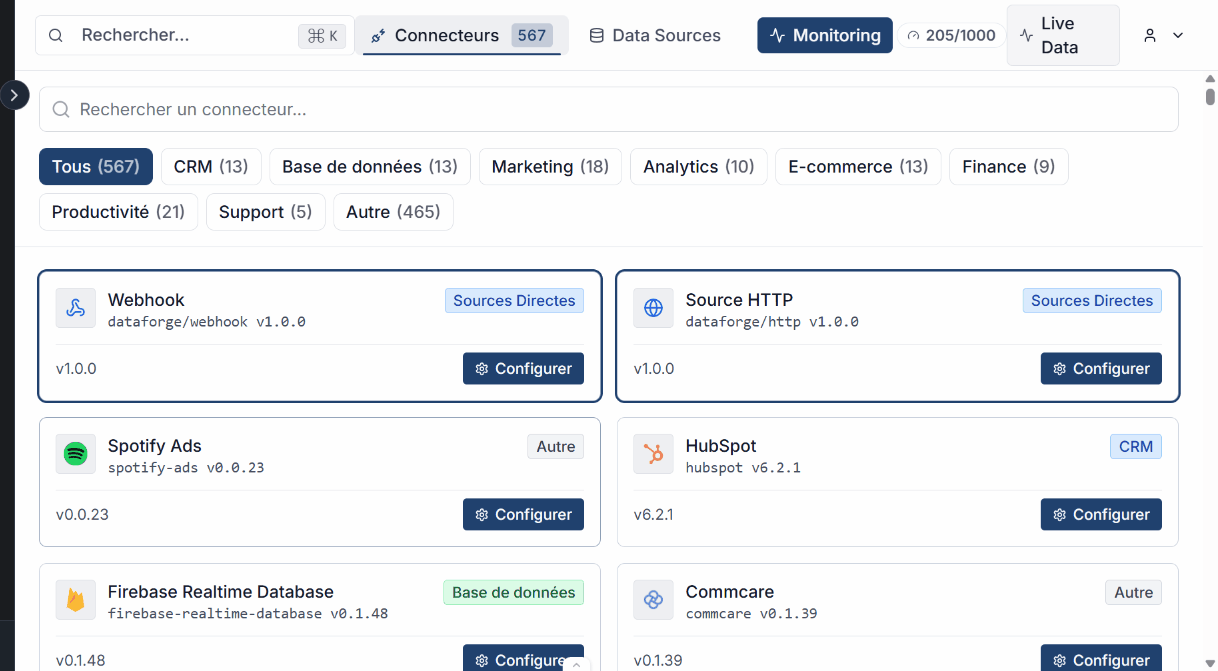Switch to the Data Sources tab
The width and height of the screenshot is (1218, 671).
655,34
